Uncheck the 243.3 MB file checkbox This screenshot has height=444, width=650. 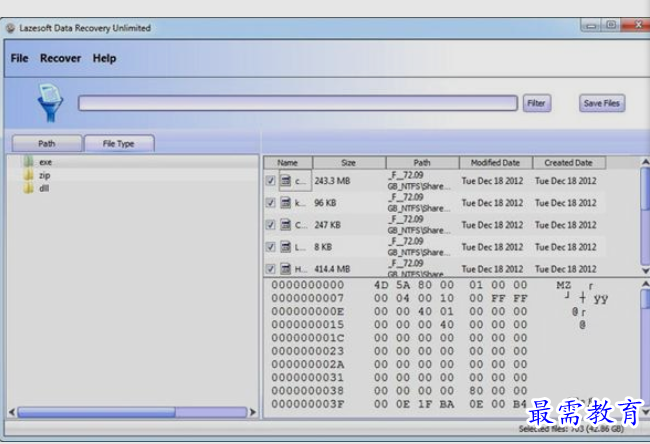click(270, 181)
